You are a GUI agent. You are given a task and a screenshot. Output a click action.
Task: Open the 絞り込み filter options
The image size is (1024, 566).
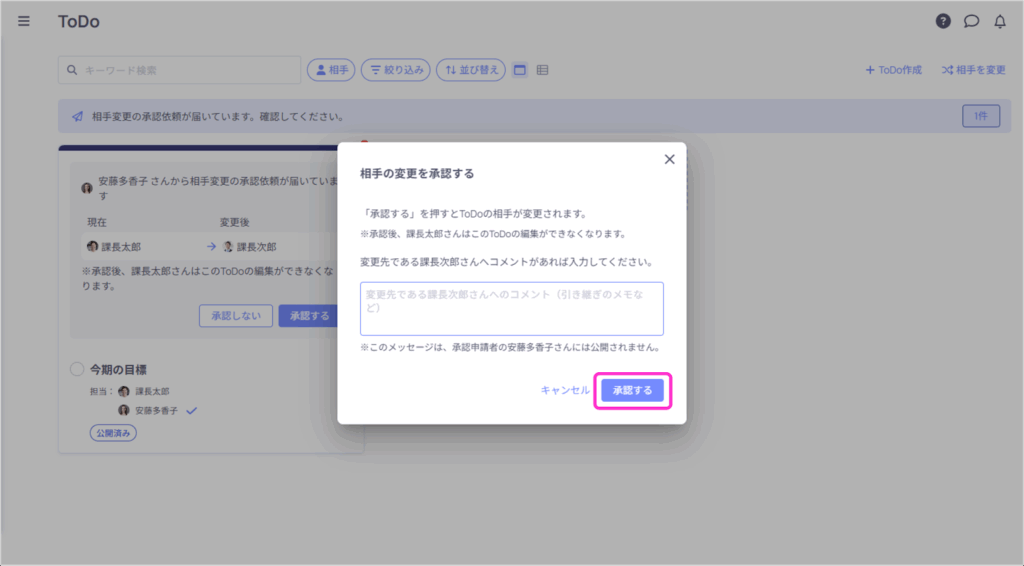coord(395,70)
